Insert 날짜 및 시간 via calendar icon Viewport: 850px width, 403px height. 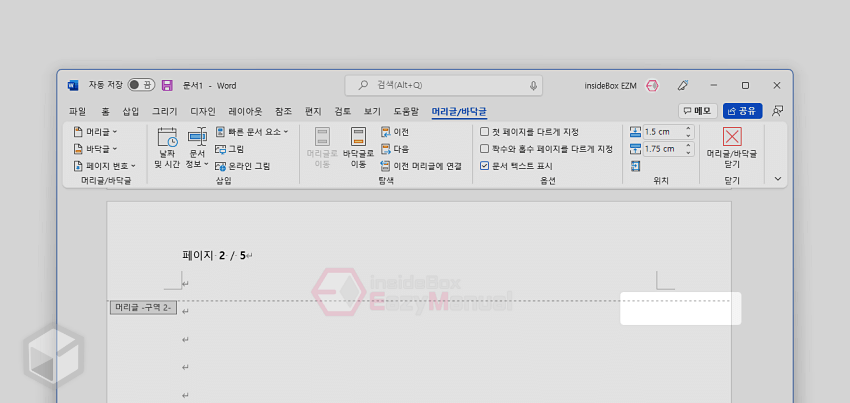[x=167, y=148]
